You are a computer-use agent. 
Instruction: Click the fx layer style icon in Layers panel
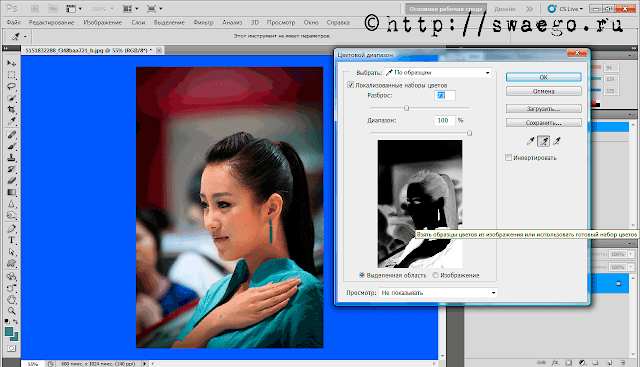[x=555, y=362]
